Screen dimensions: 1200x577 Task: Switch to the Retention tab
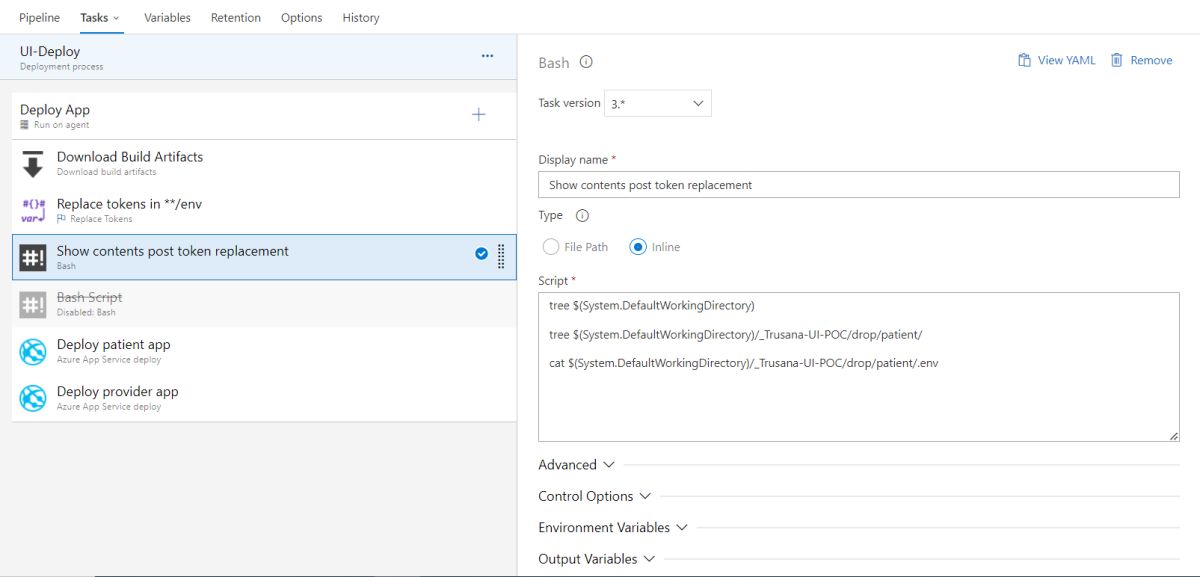click(236, 18)
